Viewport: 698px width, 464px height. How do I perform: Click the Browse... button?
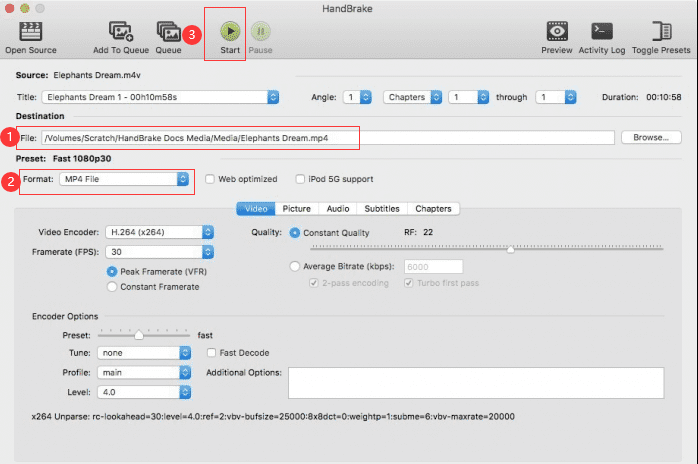pyautogui.click(x=651, y=138)
